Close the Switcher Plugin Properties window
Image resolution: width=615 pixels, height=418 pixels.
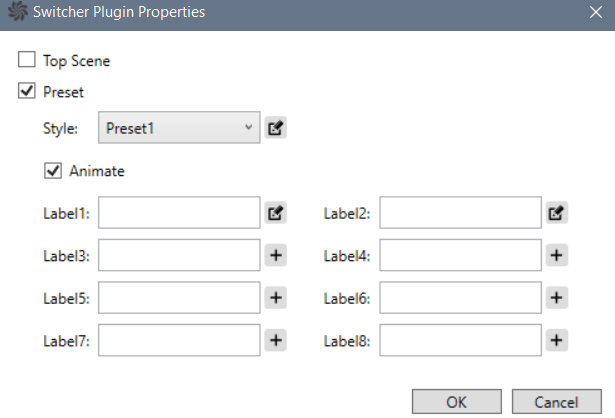595,14
